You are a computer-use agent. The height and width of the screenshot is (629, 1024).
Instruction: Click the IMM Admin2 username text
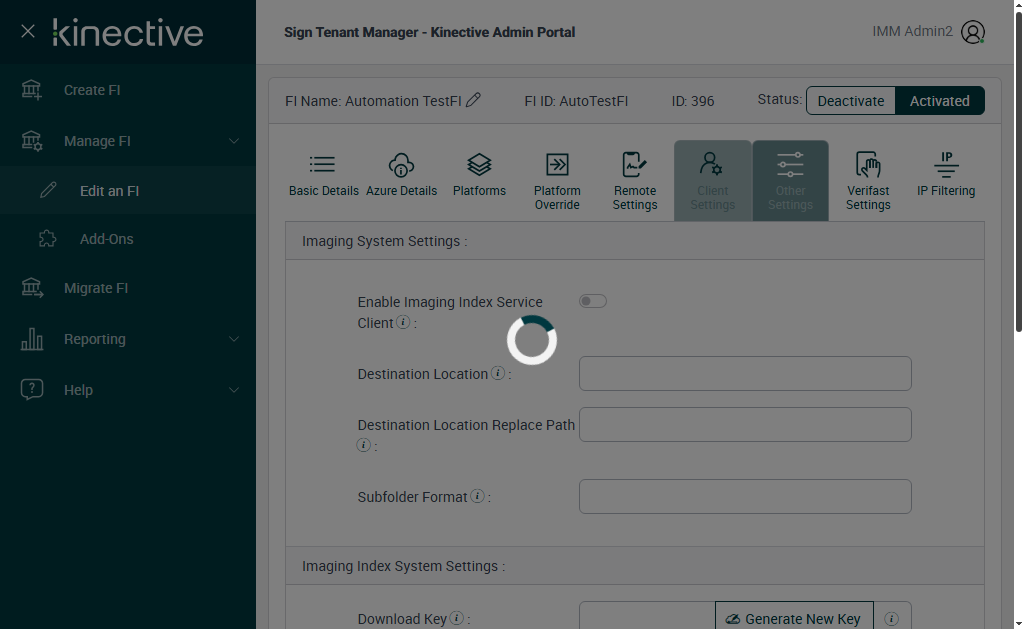point(912,31)
